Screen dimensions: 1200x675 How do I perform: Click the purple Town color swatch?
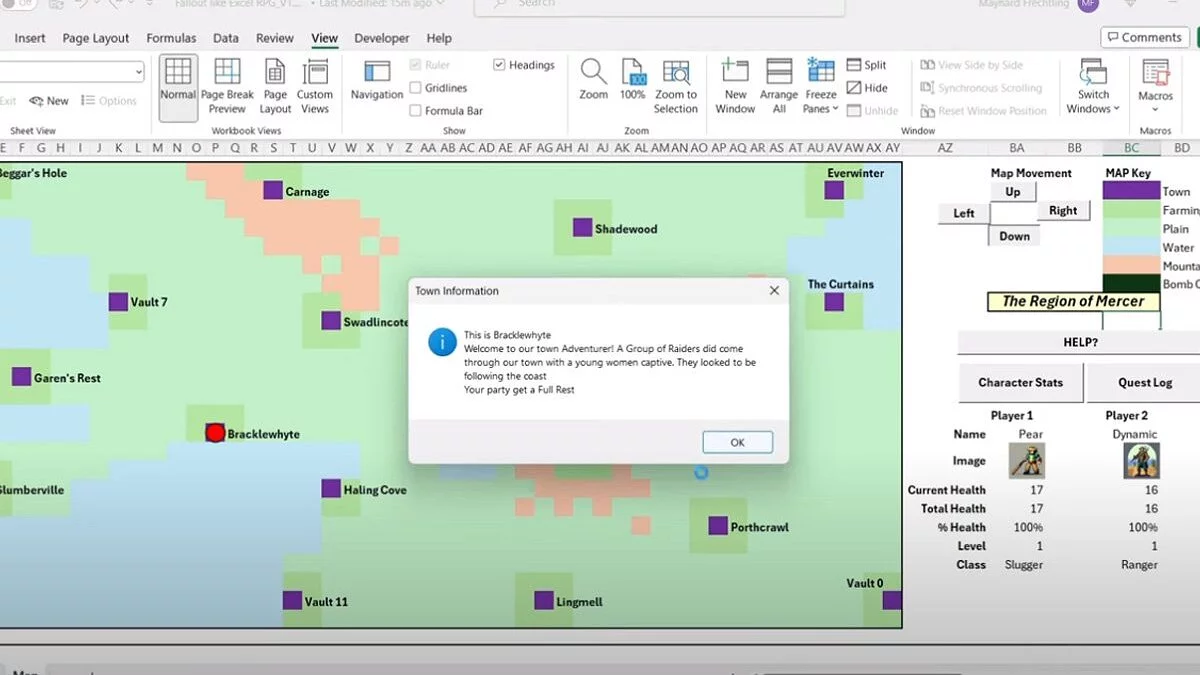[x=1131, y=191]
